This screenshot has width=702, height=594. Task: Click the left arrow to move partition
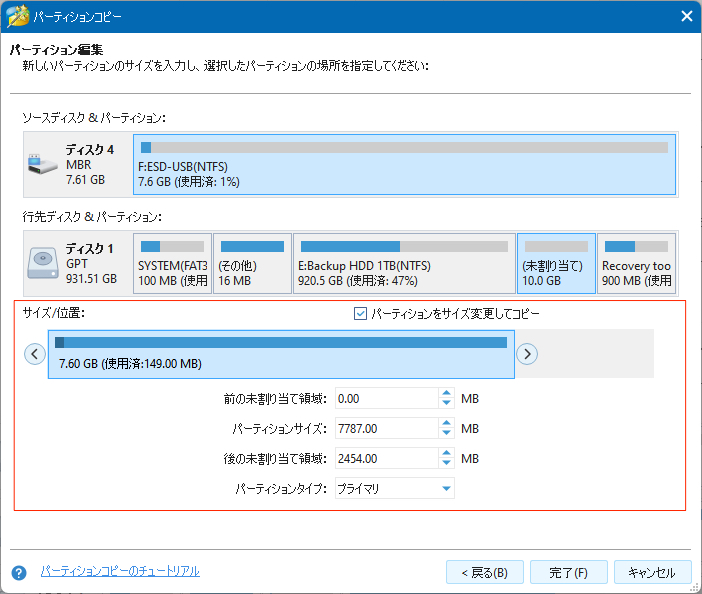point(35,353)
